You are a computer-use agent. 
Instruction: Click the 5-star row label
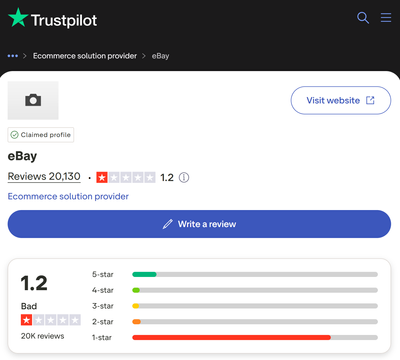coord(103,274)
